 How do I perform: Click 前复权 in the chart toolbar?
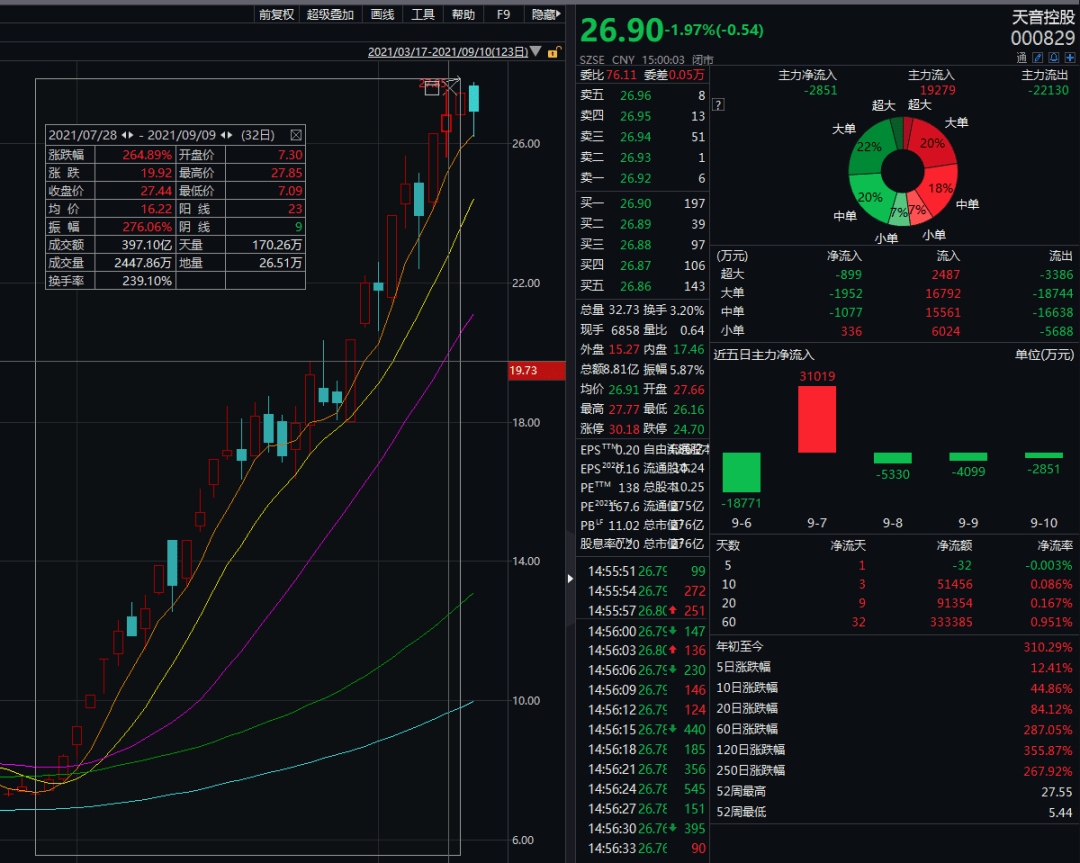(276, 14)
